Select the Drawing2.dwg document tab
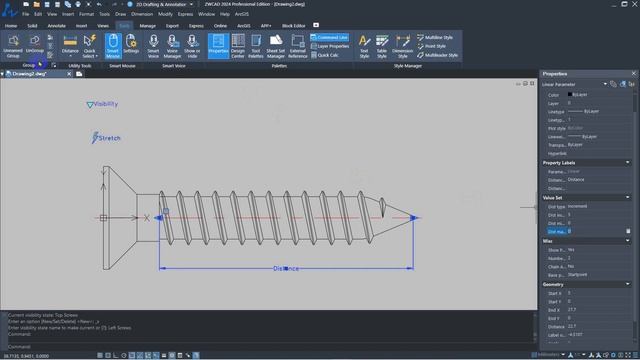640x360 pixels. [29, 74]
